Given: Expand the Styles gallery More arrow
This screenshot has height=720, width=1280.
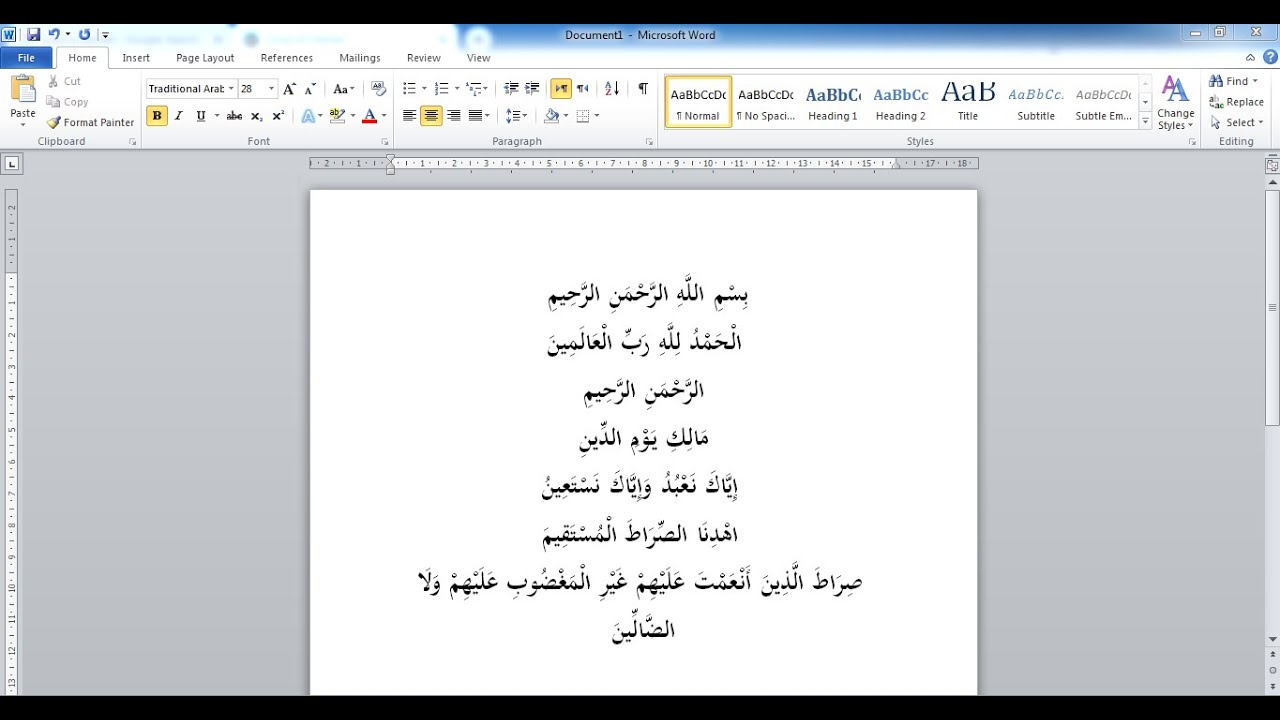Looking at the screenshot, I should 1145,119.
